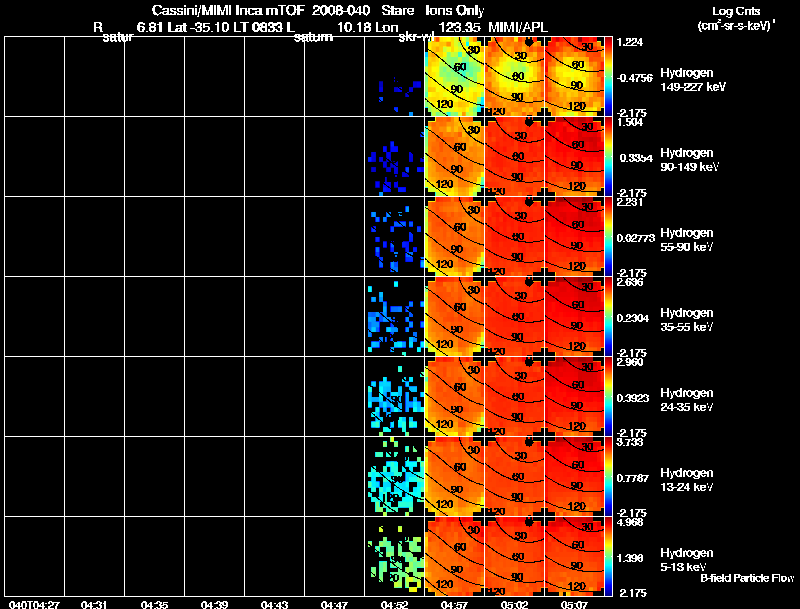The height and width of the screenshot is (609, 800).
Task: Click the color bar beside Hydrogen 5-13 keV
Action: 608,557
